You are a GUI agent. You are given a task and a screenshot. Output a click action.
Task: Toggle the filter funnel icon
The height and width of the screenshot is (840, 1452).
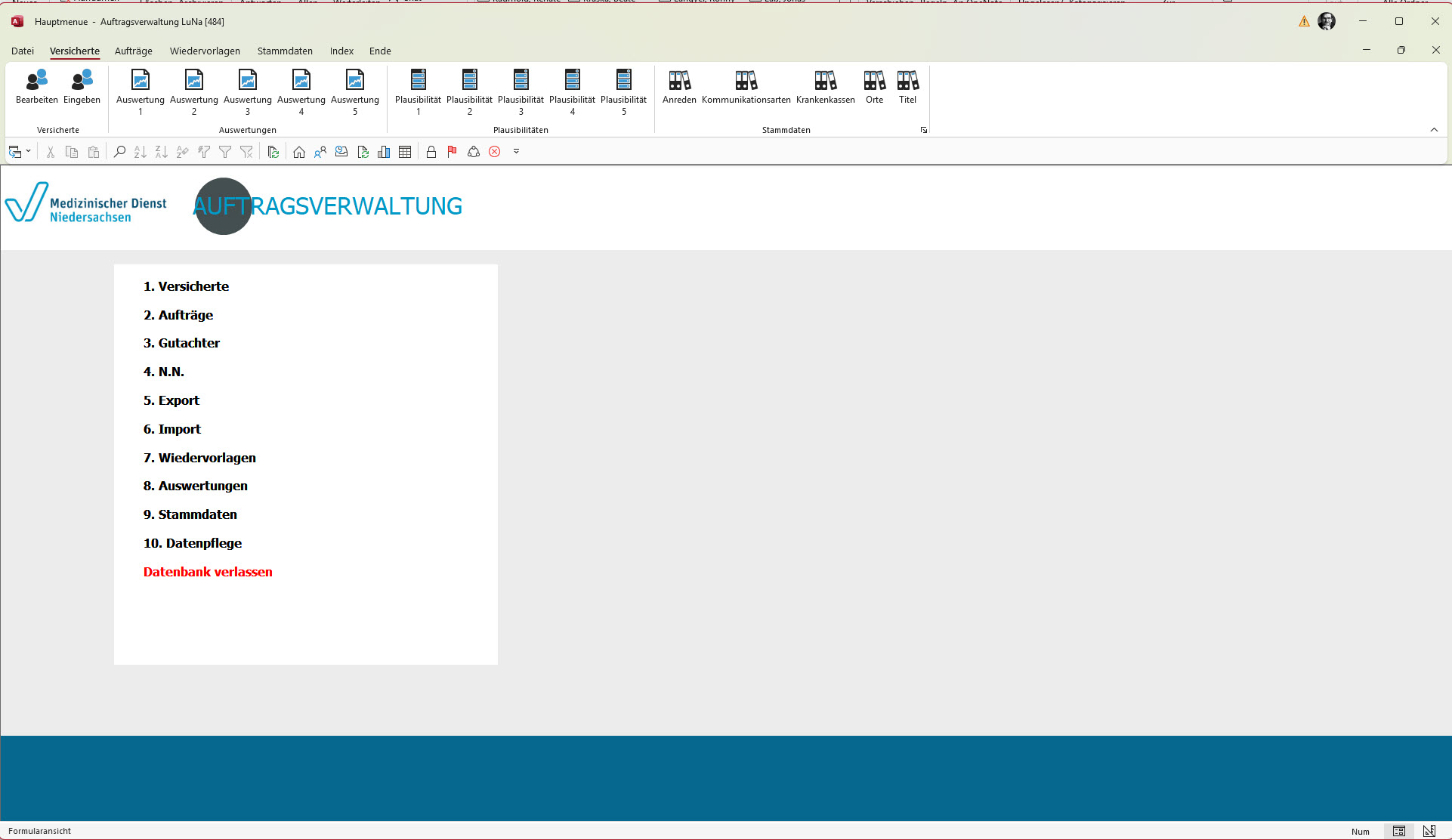[x=225, y=152]
